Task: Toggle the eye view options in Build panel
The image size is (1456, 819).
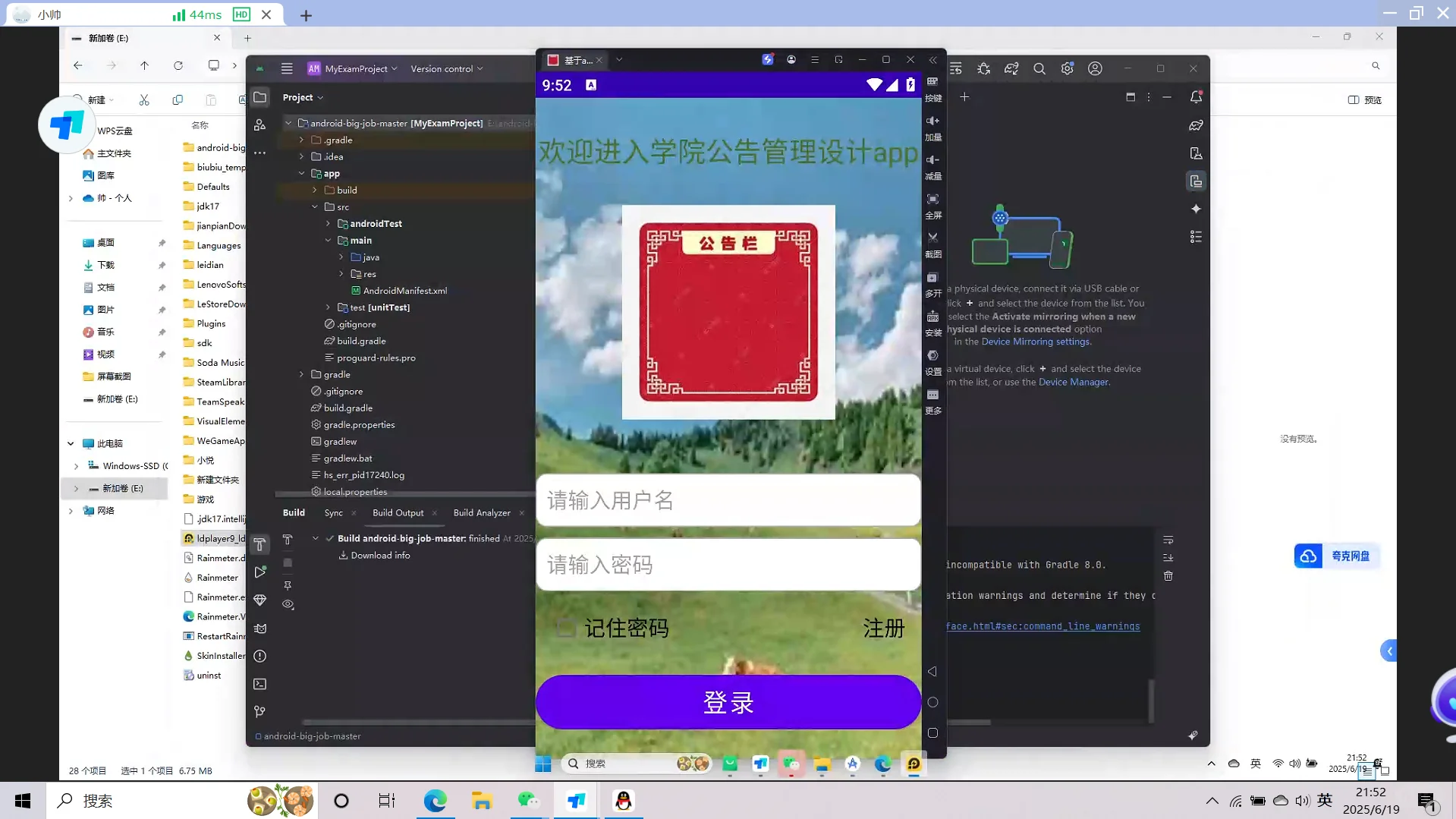Action: pos(288,604)
